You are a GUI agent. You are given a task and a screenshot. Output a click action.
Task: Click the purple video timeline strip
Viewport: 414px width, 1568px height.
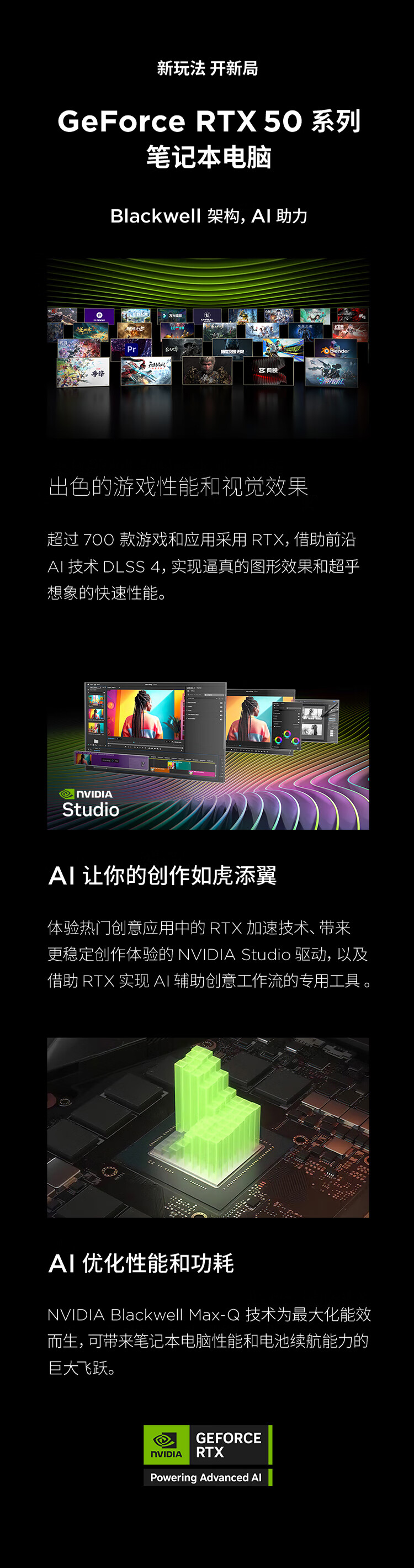click(112, 760)
